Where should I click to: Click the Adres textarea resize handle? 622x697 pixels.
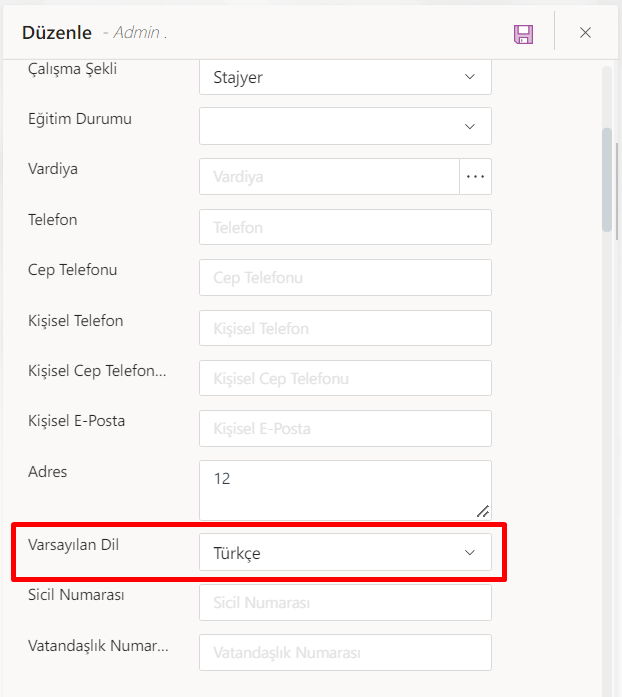click(x=483, y=511)
